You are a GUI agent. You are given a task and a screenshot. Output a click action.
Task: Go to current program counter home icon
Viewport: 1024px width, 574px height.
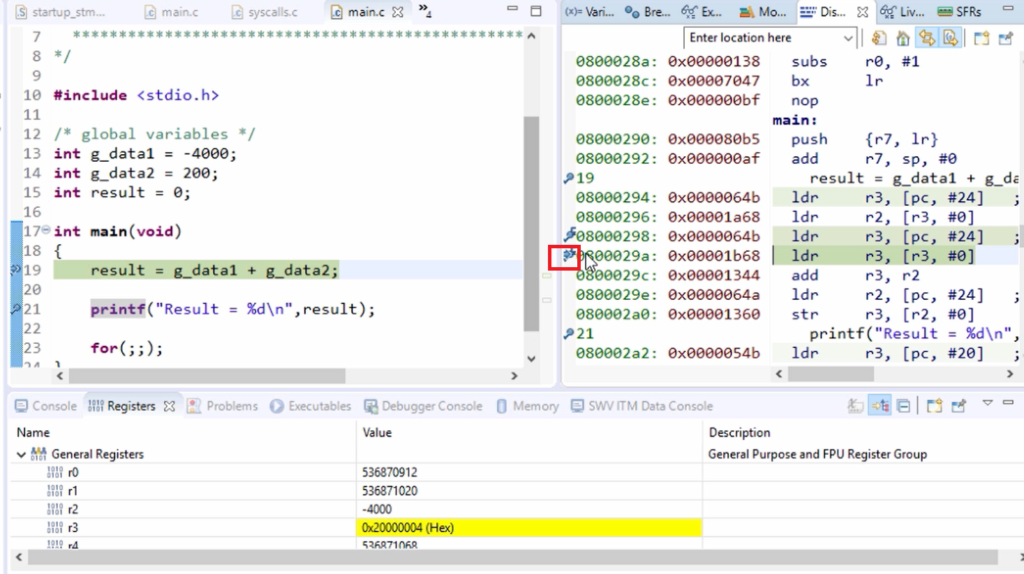click(903, 39)
